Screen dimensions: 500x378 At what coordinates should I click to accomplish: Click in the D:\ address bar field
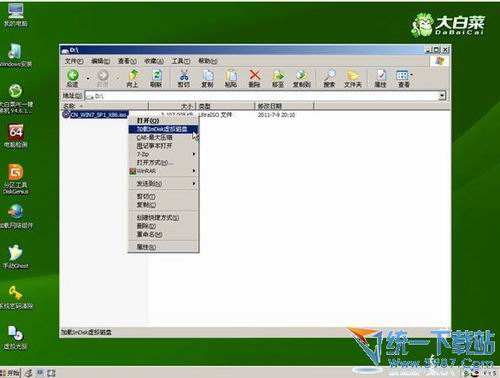(x=262, y=96)
